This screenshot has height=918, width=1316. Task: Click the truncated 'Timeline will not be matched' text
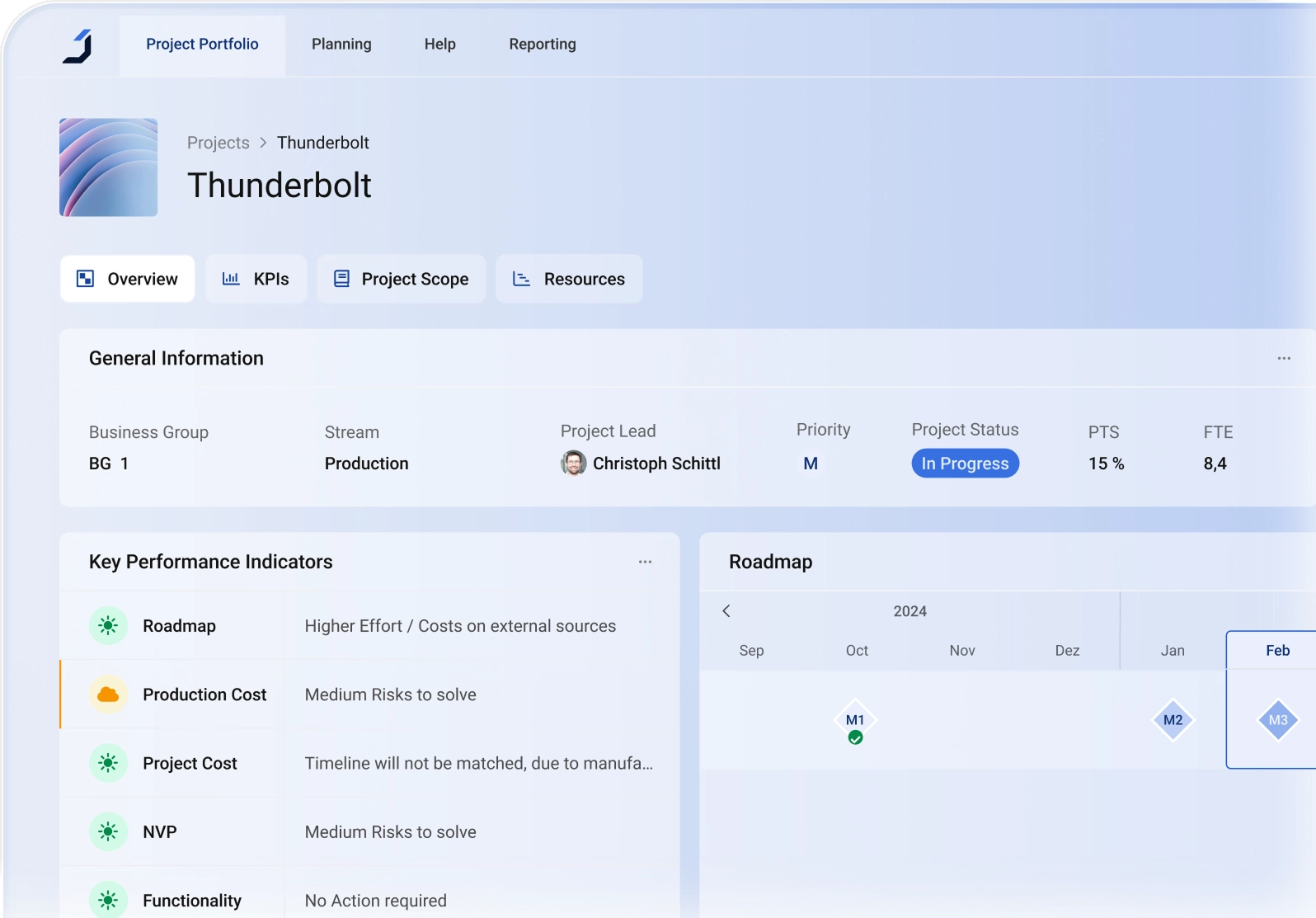[x=478, y=763]
